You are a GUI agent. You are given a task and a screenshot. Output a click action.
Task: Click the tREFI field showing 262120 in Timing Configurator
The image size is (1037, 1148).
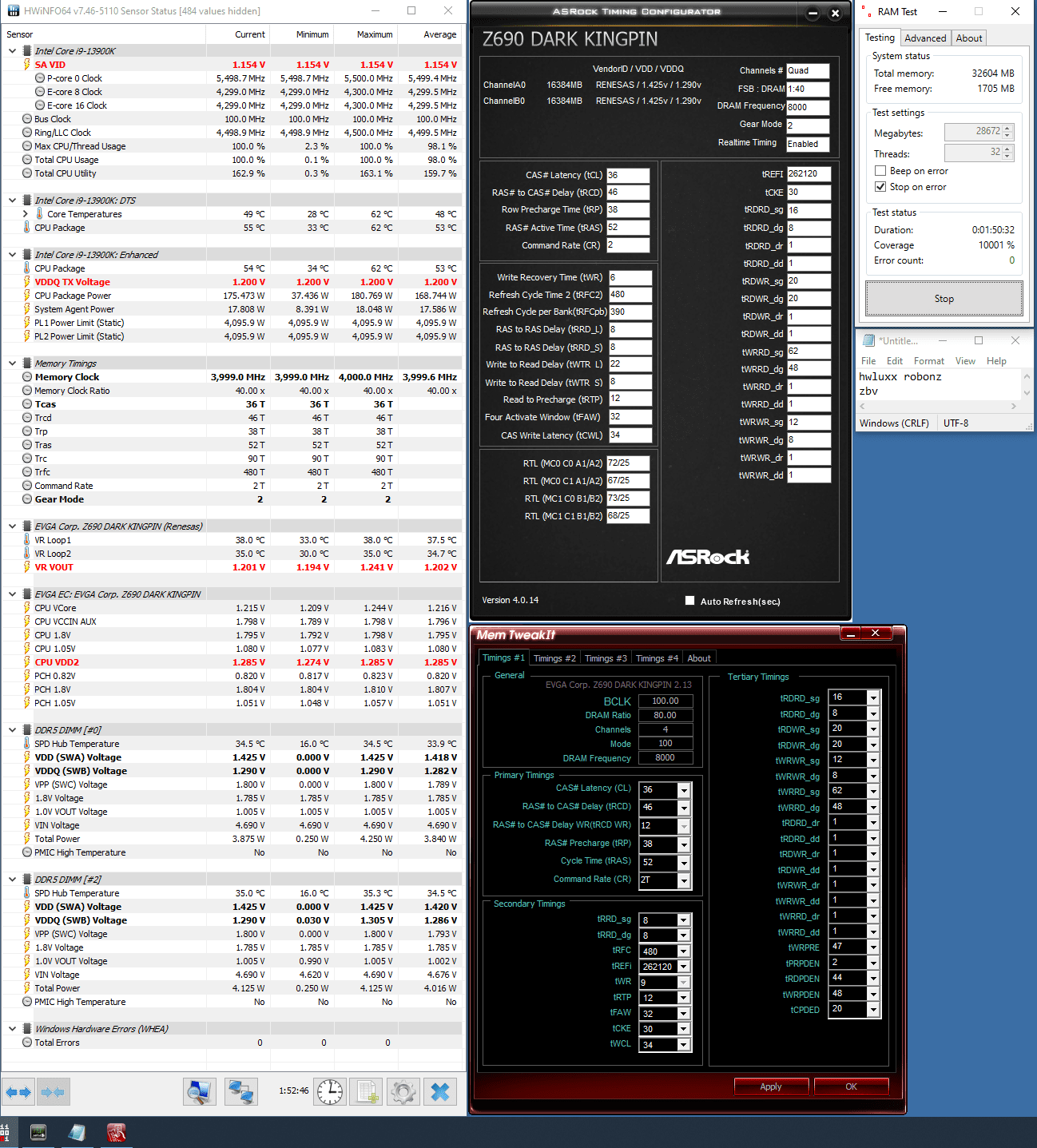click(x=809, y=174)
